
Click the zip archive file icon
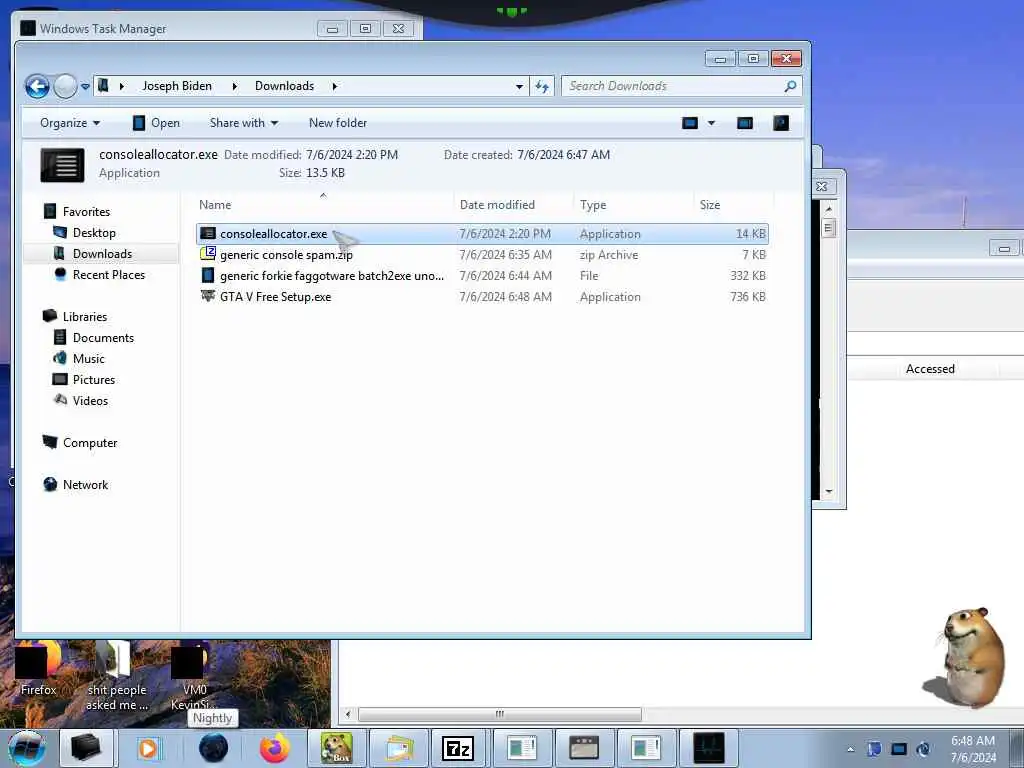coord(208,253)
